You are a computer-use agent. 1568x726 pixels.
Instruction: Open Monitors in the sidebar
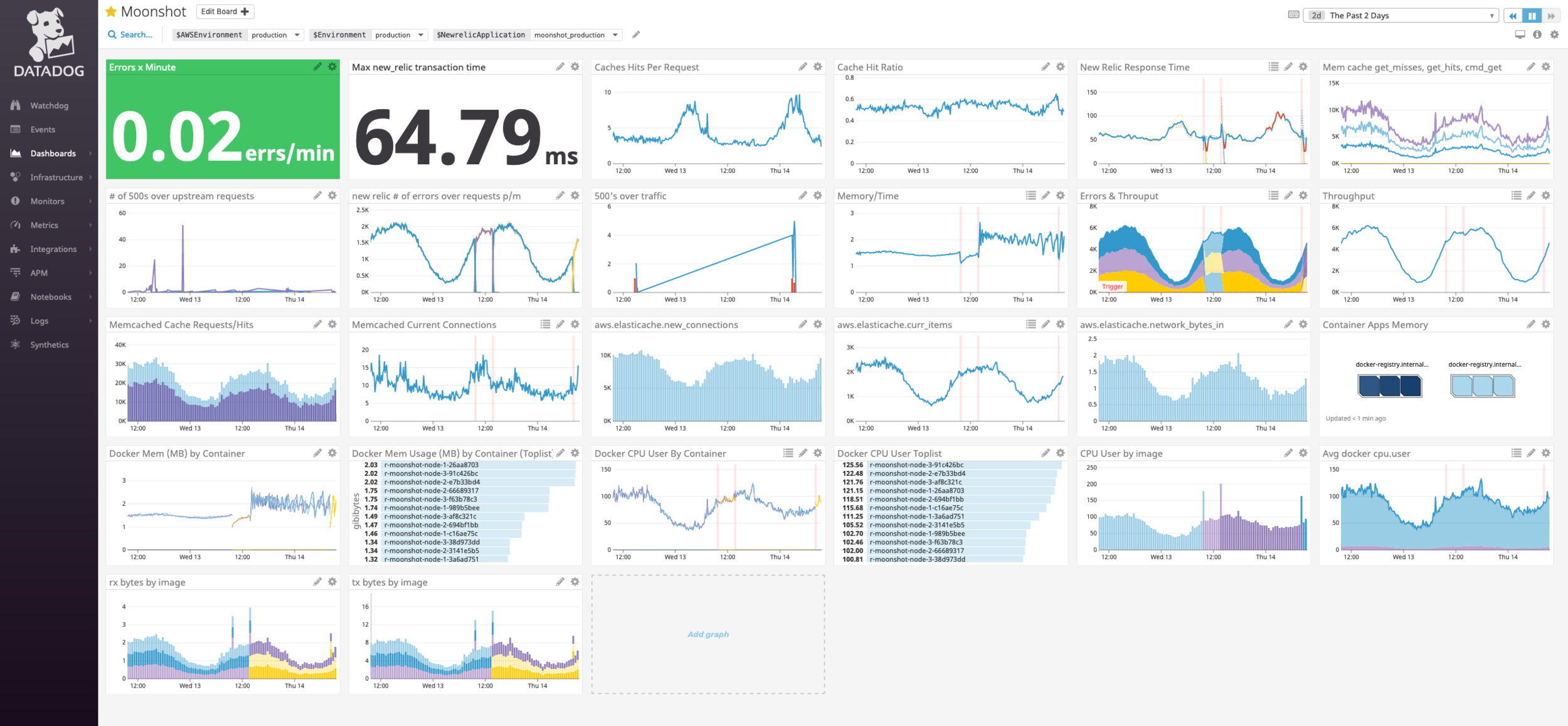click(48, 201)
